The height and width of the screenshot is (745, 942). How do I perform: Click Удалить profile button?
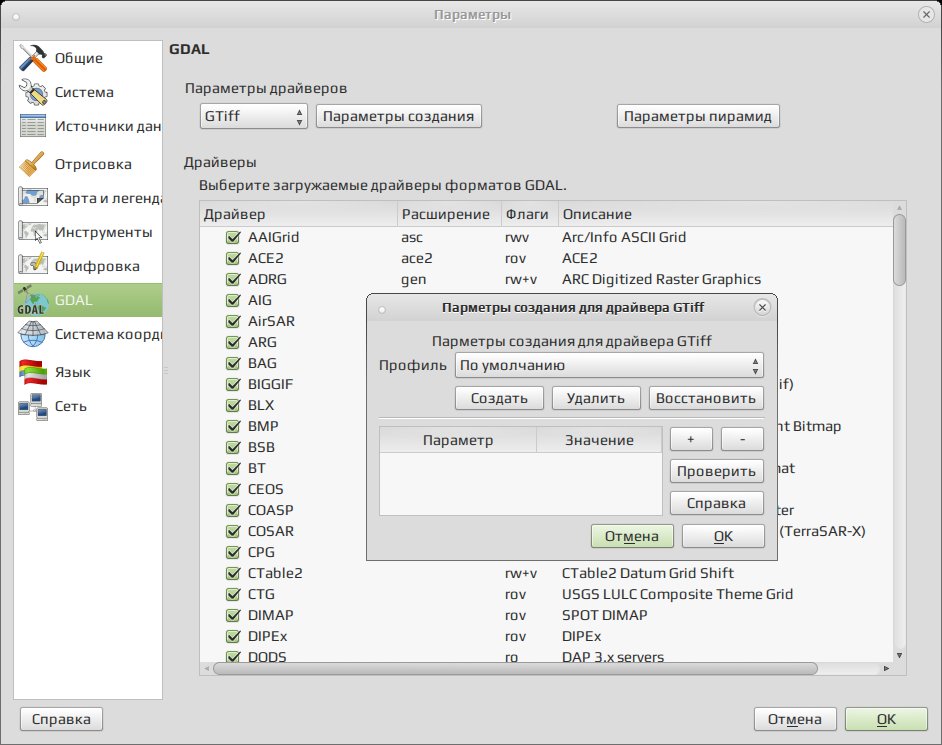click(x=596, y=398)
